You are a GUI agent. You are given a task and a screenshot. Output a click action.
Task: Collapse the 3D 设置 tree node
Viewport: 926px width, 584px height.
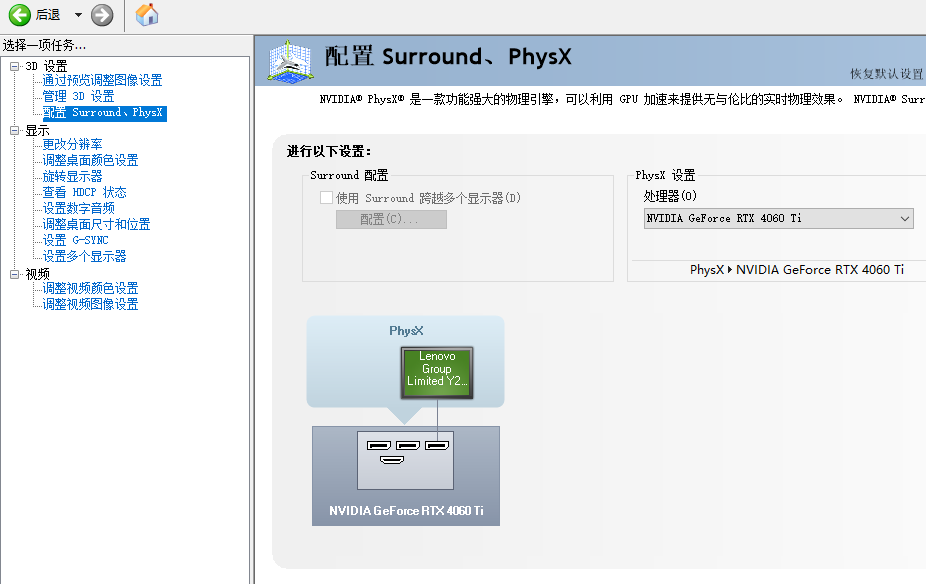(x=15, y=66)
